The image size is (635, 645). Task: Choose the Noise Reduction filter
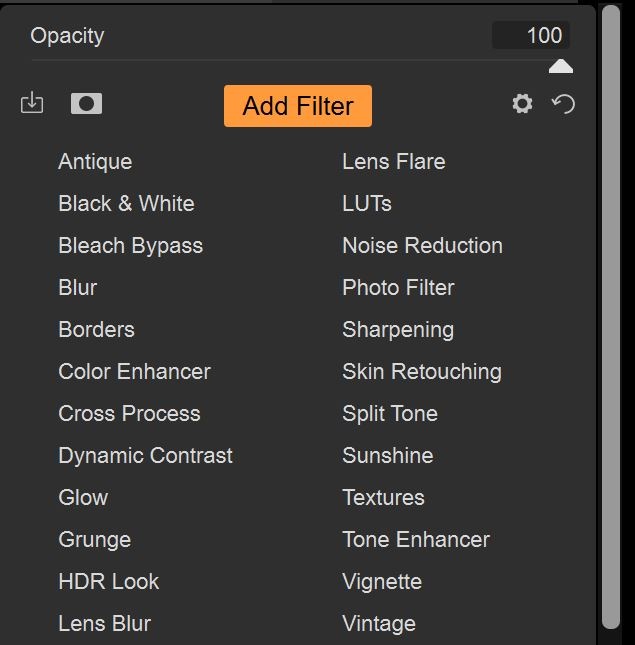[422, 246]
